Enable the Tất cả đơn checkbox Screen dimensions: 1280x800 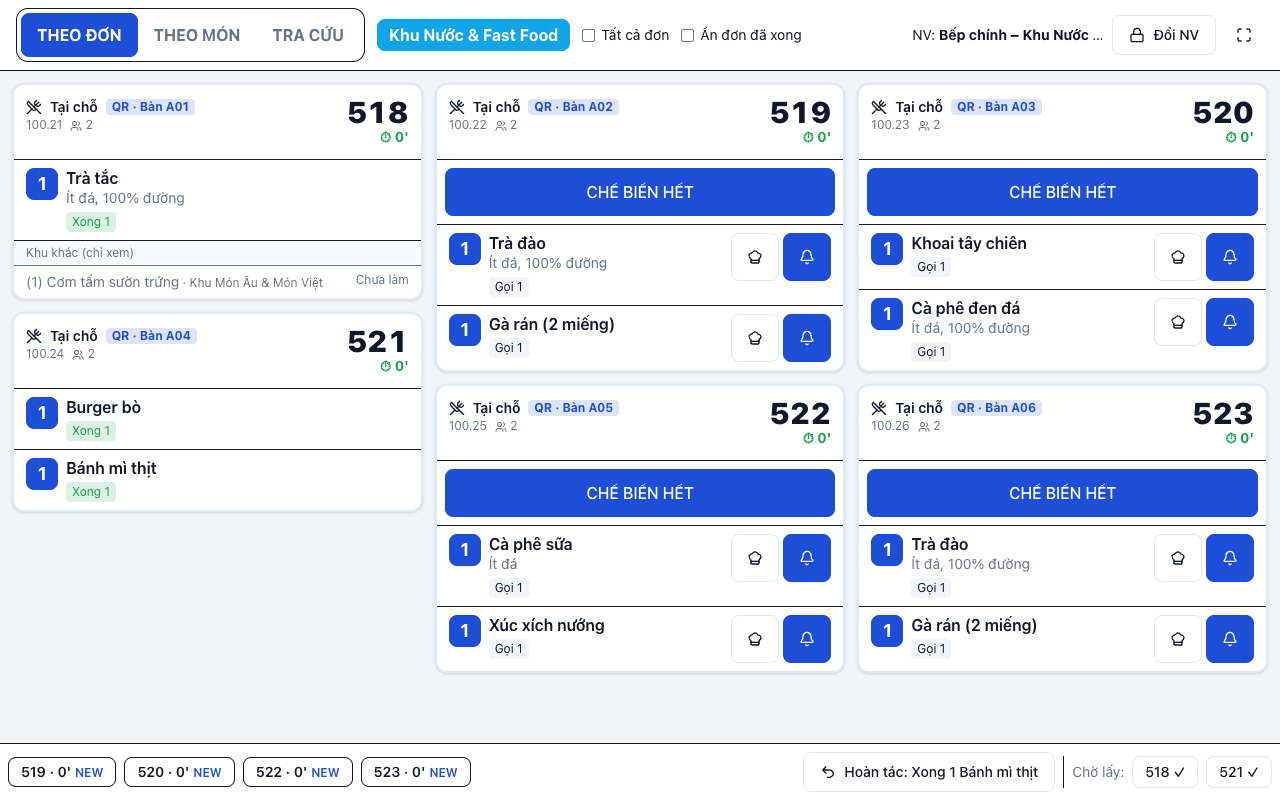pos(588,35)
